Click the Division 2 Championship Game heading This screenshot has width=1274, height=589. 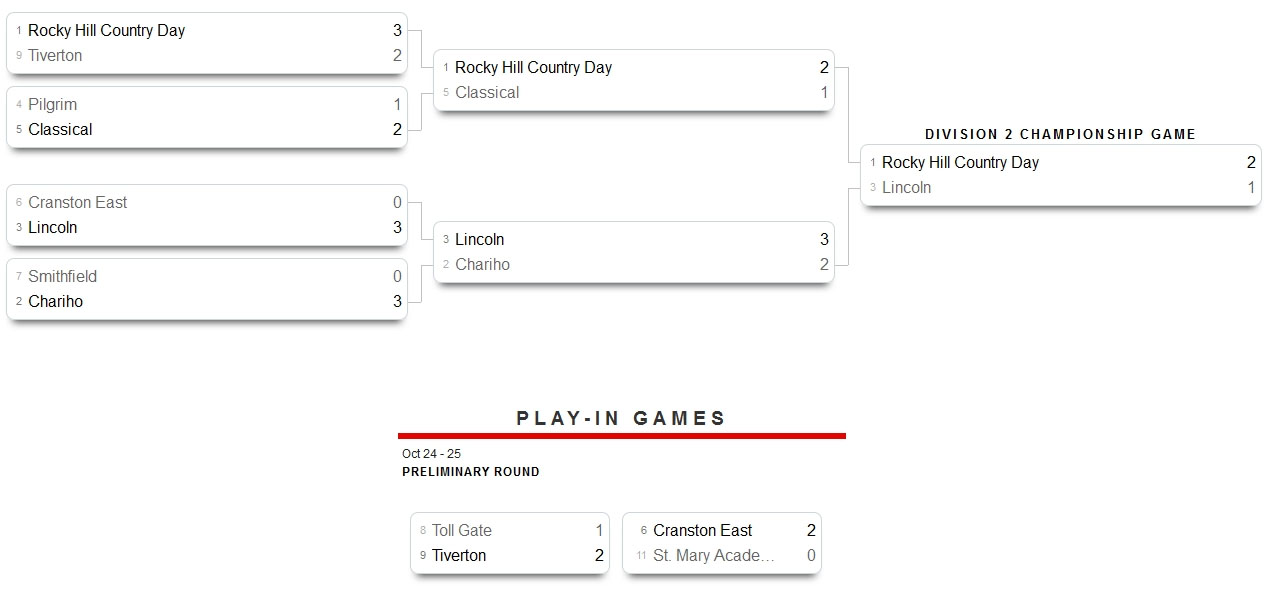pyautogui.click(x=1060, y=134)
